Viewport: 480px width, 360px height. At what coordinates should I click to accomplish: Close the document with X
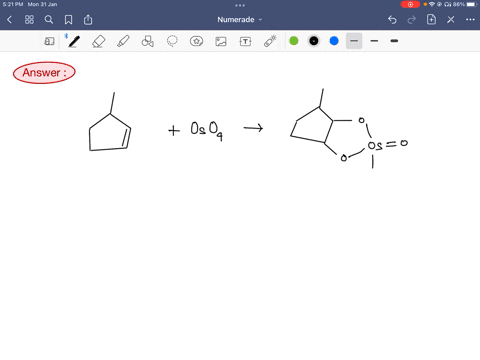coord(451,20)
